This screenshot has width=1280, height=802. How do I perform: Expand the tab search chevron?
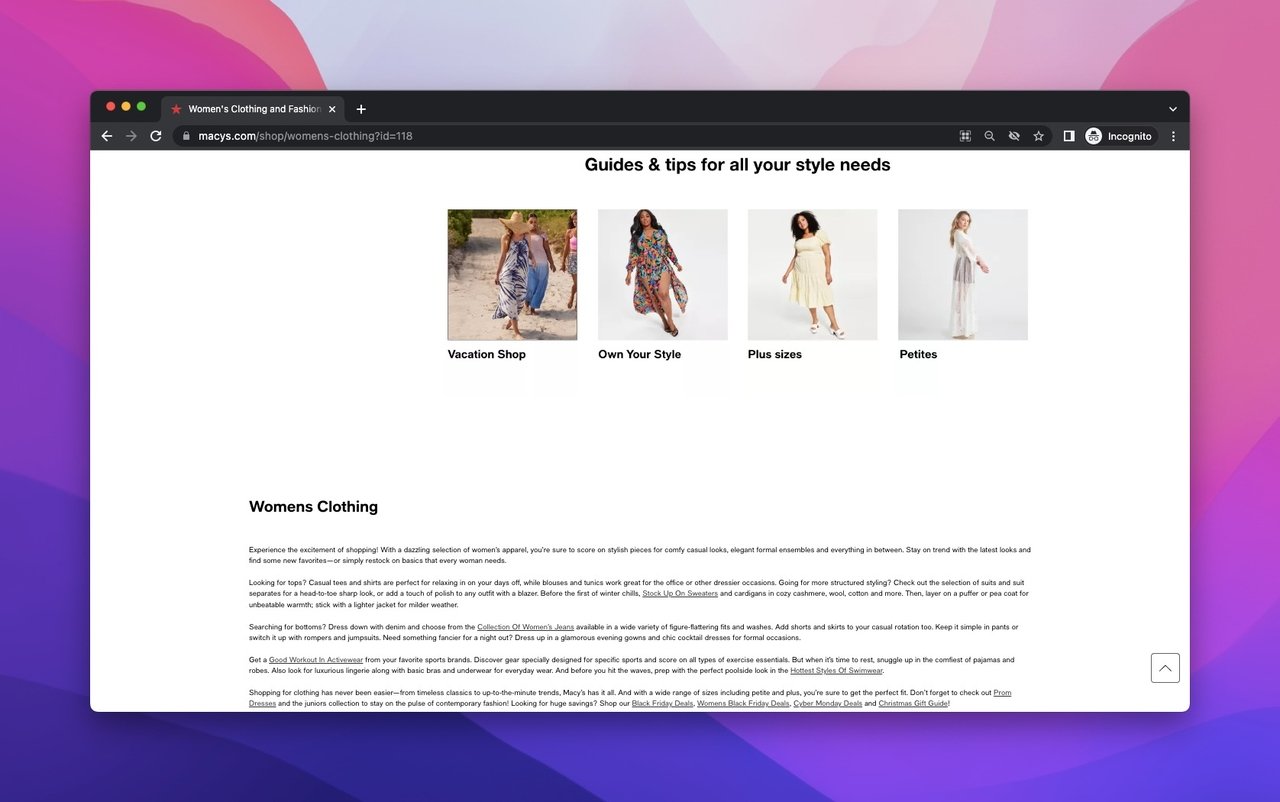point(1173,109)
